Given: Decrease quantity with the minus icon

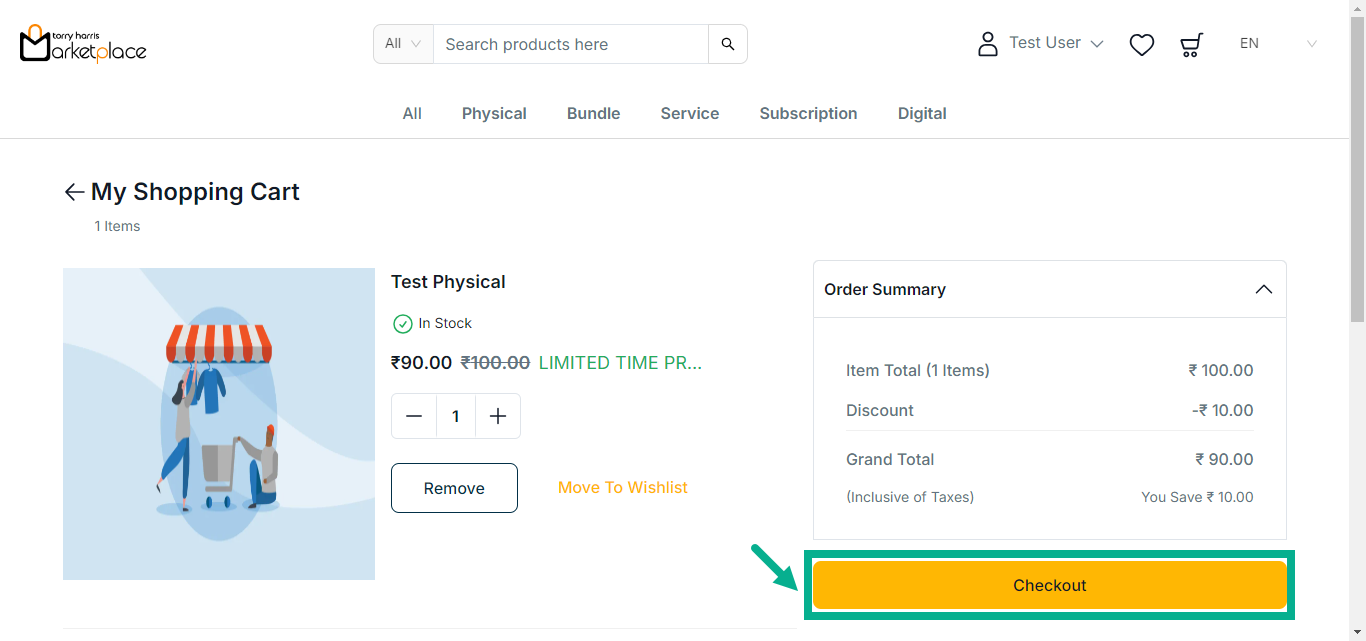Looking at the screenshot, I should point(414,416).
